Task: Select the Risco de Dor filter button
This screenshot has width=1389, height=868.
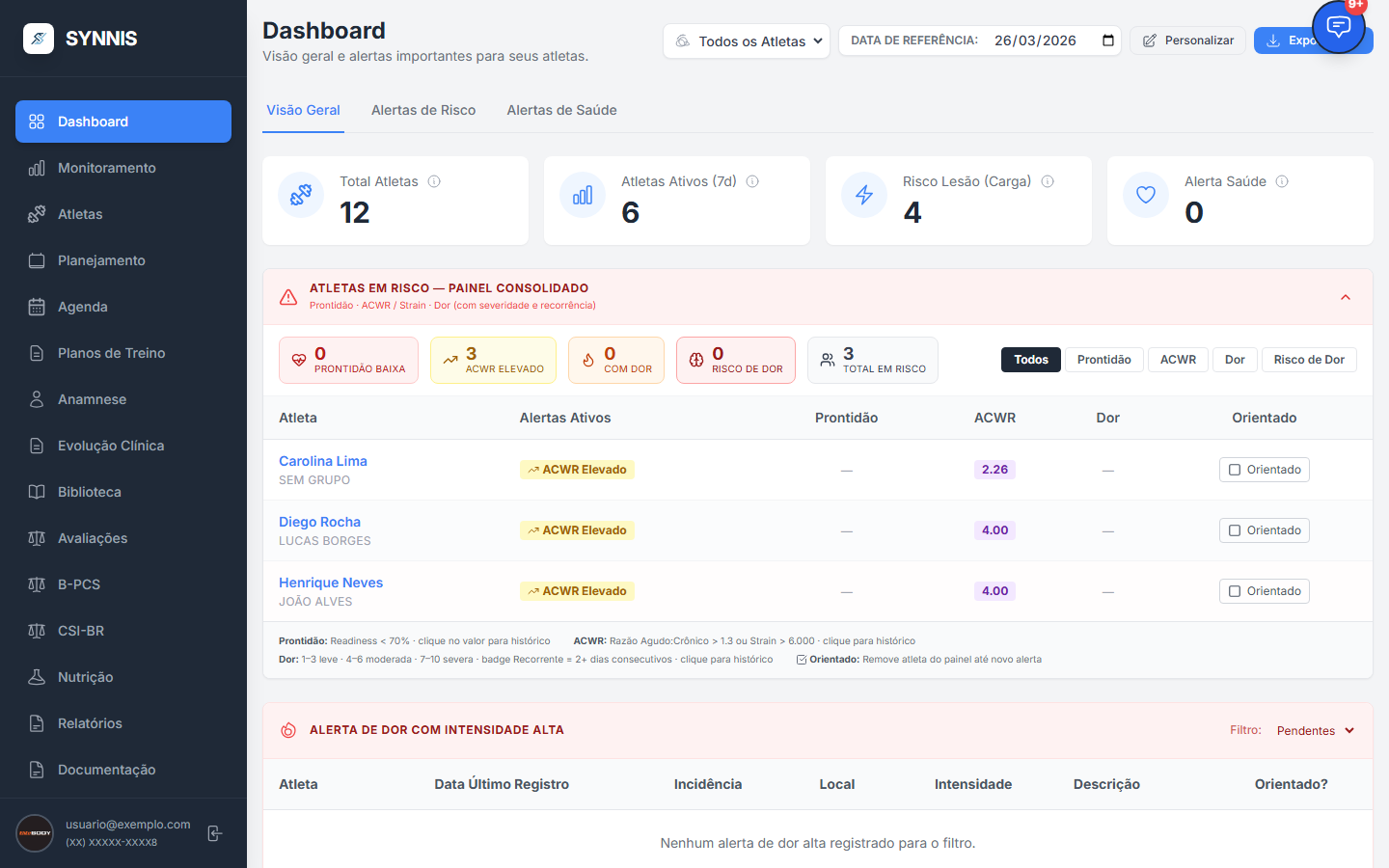Action: [1309, 360]
